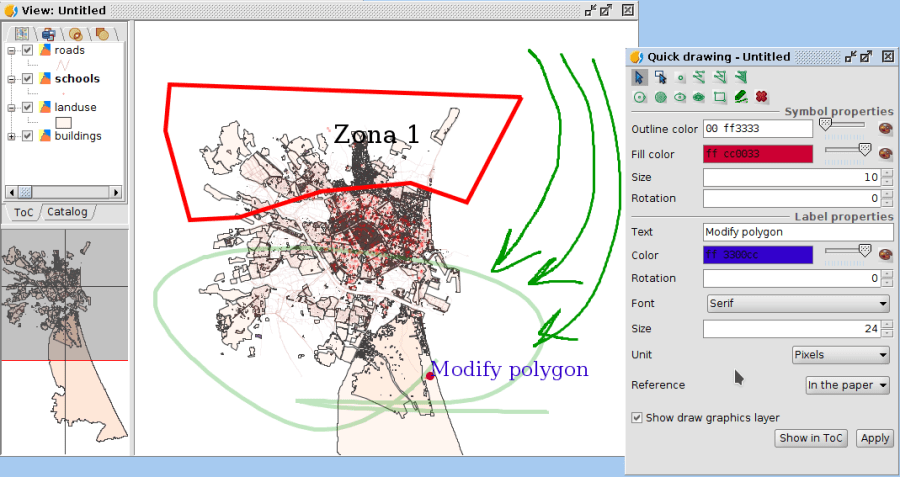This screenshot has height=477, width=900.
Task: Click the Show in ToC button
Action: pyautogui.click(x=811, y=438)
